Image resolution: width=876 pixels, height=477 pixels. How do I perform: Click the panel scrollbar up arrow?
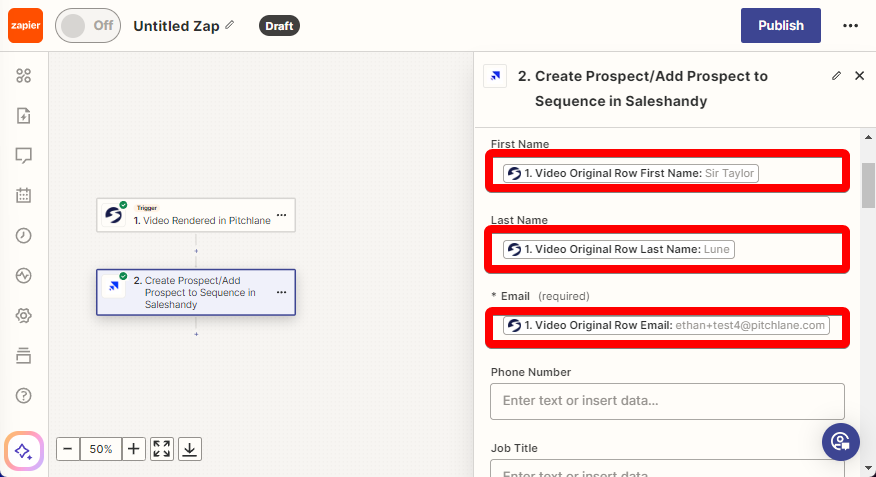(868, 137)
